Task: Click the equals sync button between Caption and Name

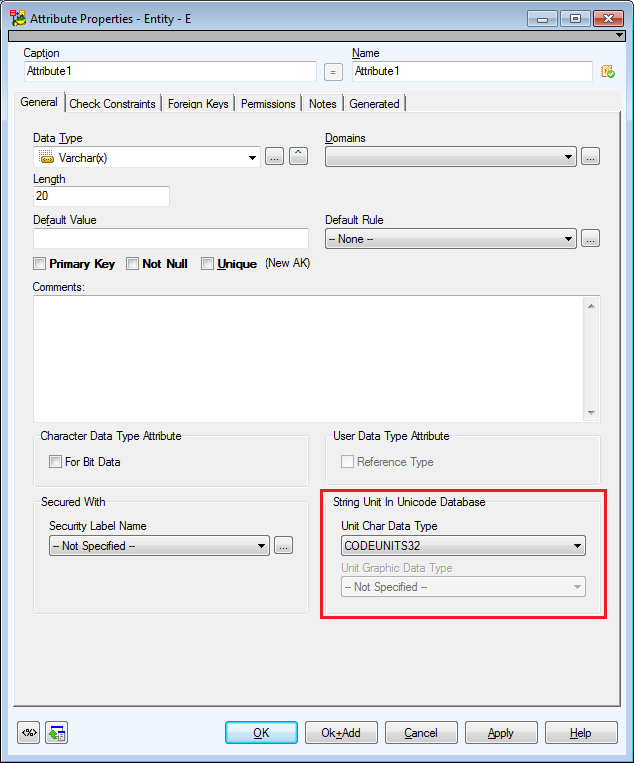Action: (333, 72)
